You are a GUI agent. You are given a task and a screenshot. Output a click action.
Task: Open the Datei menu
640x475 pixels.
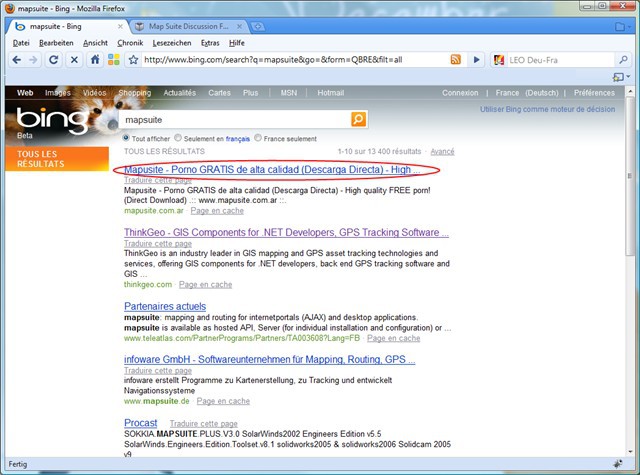pyautogui.click(x=21, y=43)
